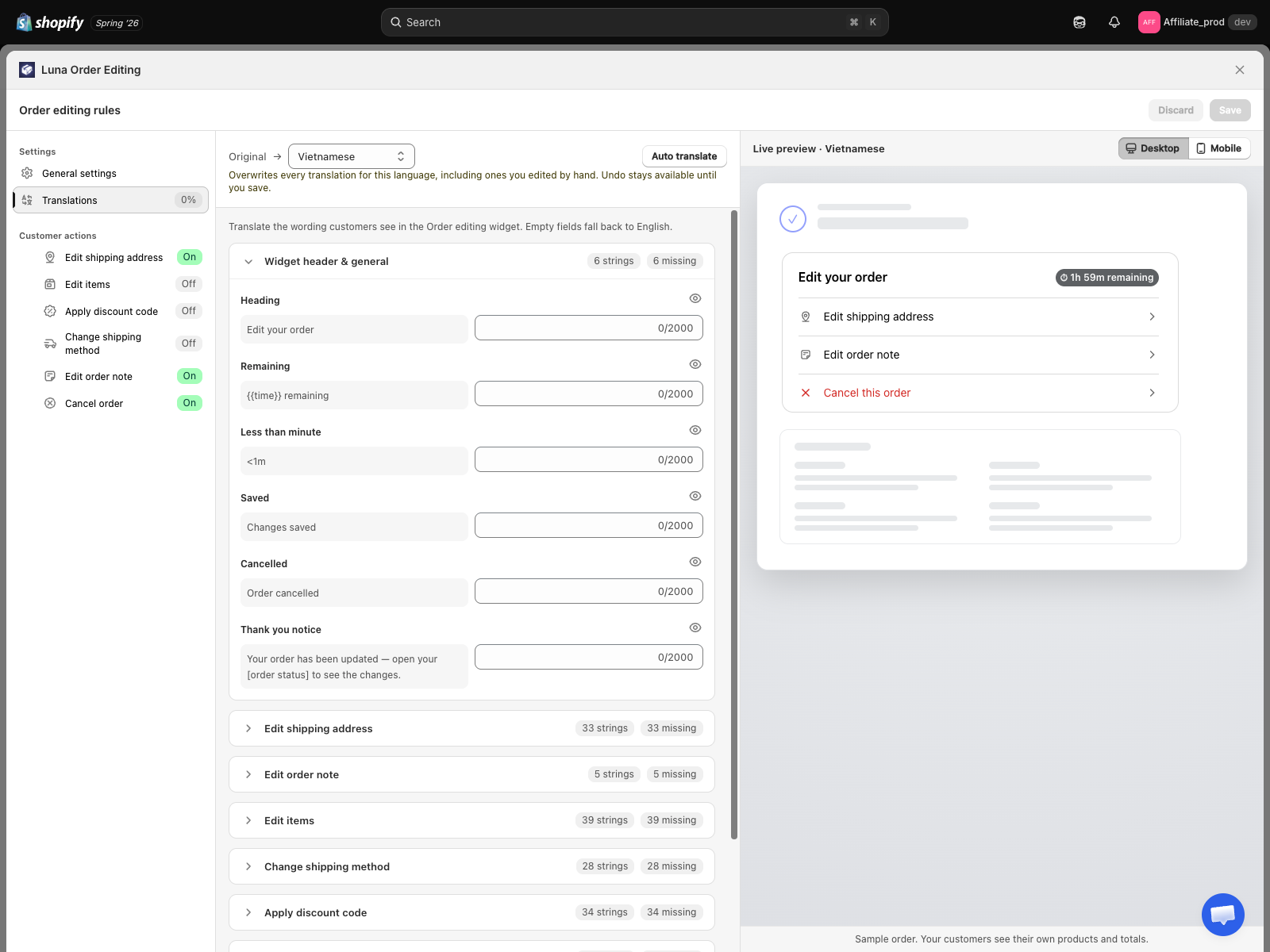Click the Change shipping method truck icon

tap(50, 344)
